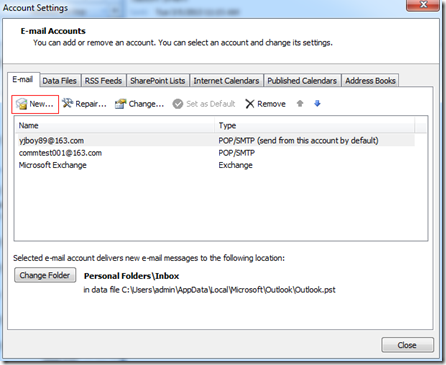Click the Repair tools icon
This screenshot has width=446, height=365.
point(68,103)
